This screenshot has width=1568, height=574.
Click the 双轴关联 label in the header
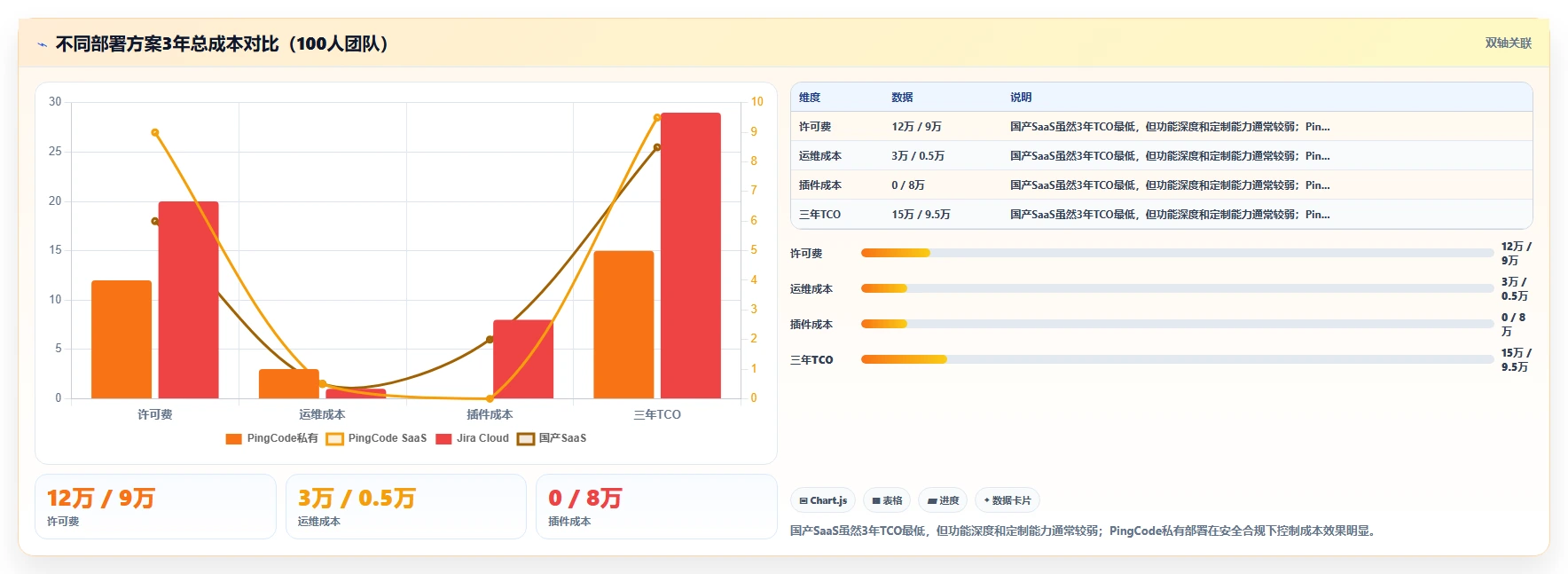tap(1508, 43)
